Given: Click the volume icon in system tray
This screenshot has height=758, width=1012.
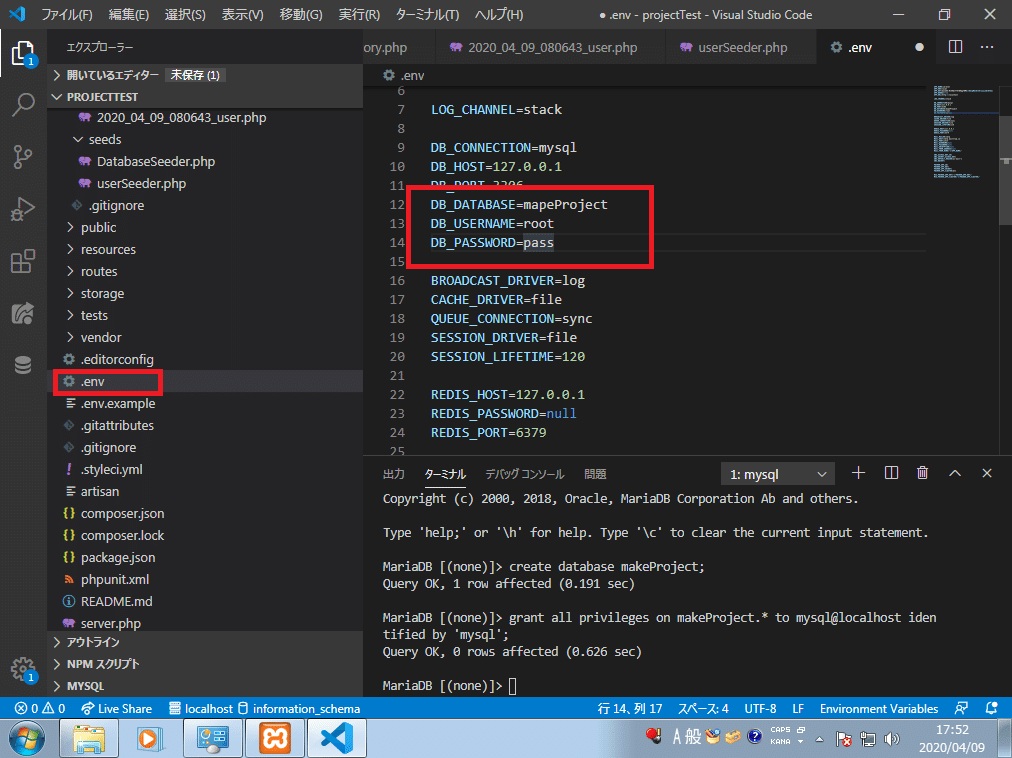Looking at the screenshot, I should pos(891,739).
